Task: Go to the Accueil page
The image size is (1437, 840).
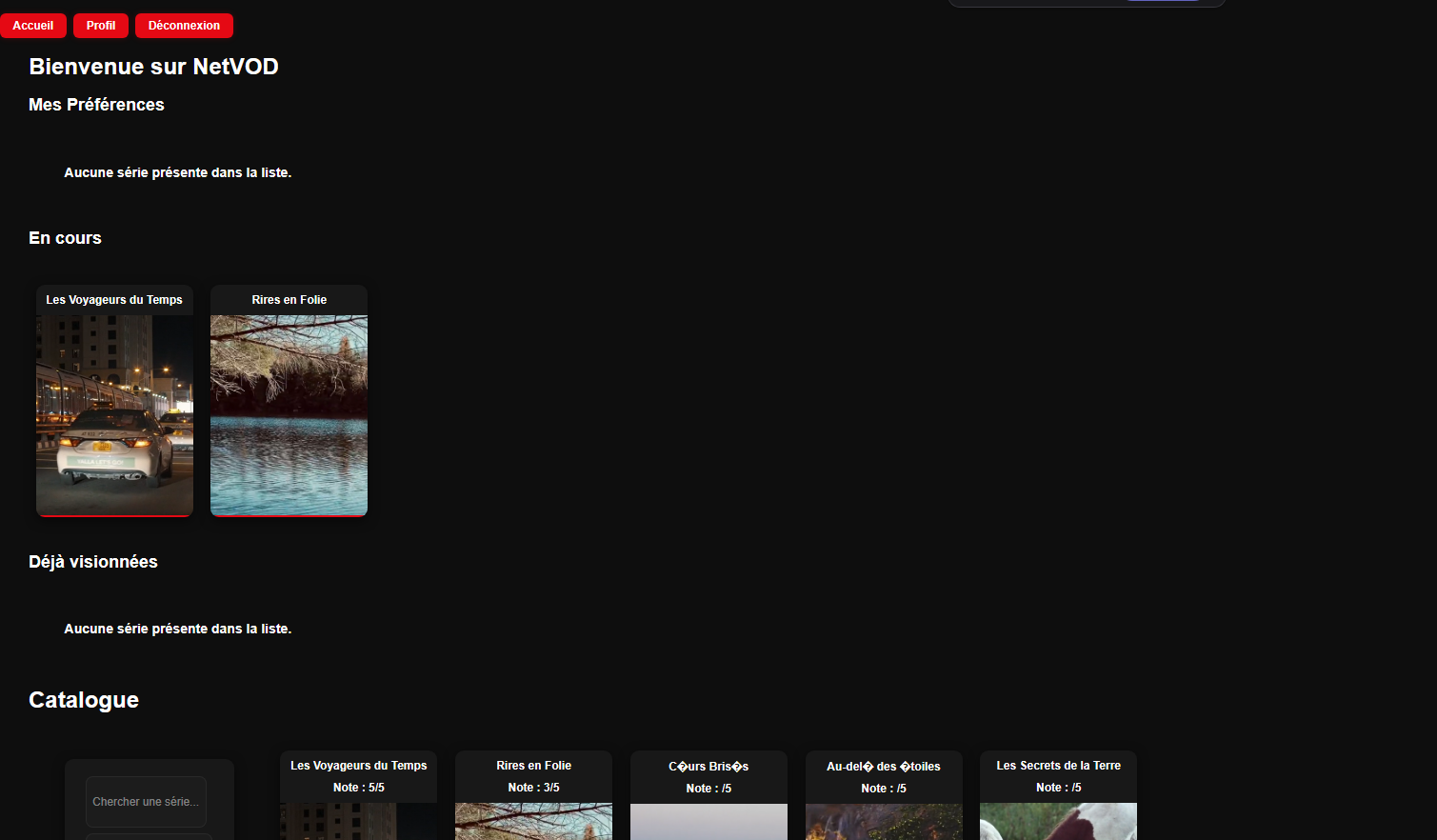Action: click(33, 26)
